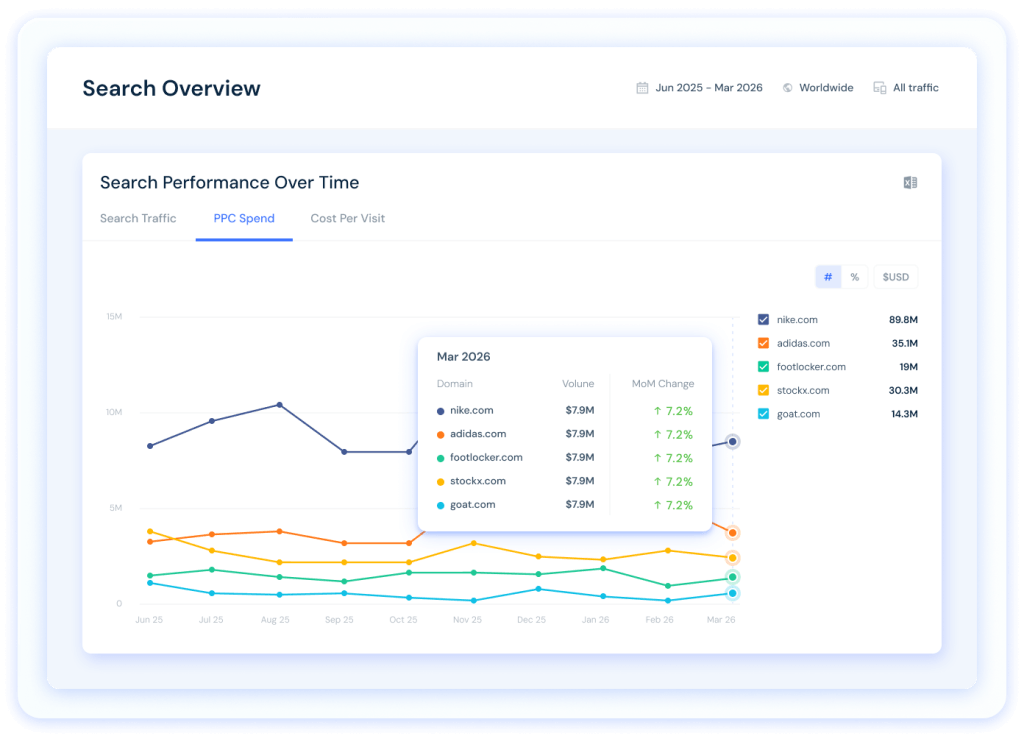Click goat.com's Mar 26 cyan data point

pos(733,593)
